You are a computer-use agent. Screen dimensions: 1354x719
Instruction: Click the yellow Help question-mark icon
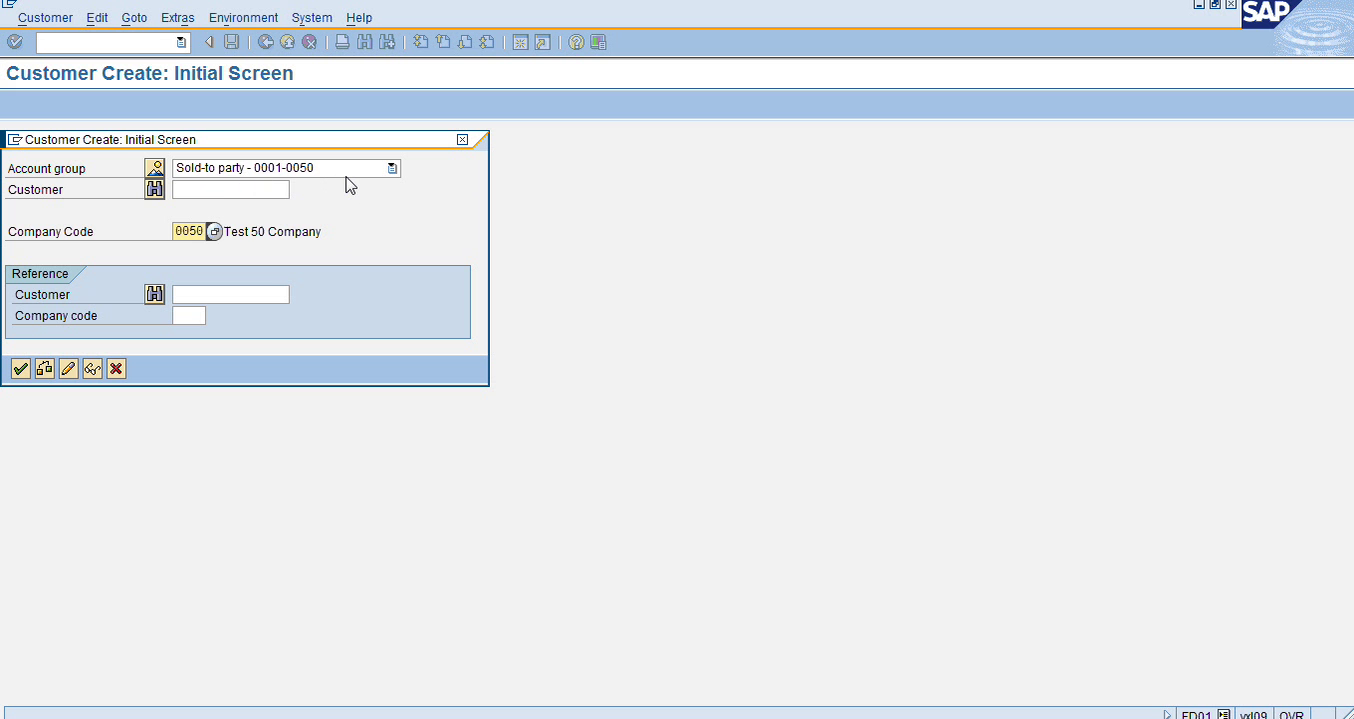pos(576,42)
